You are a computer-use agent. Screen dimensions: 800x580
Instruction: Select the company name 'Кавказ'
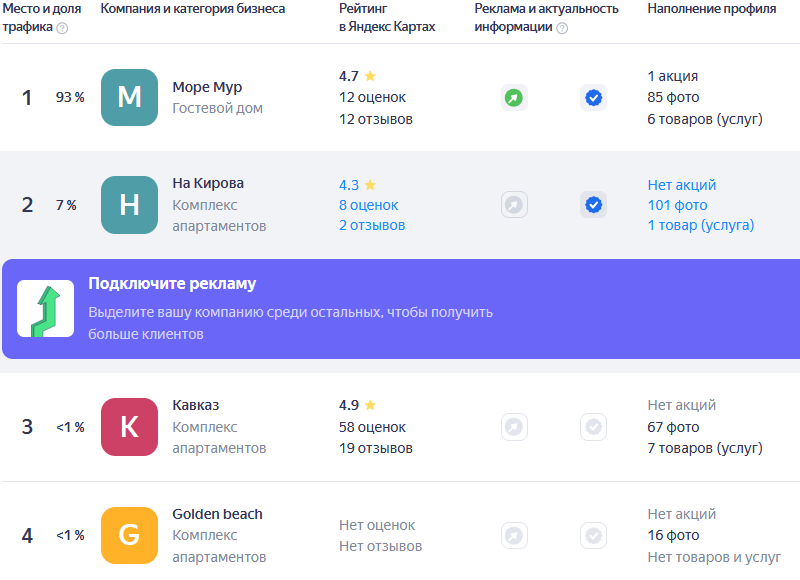click(196, 405)
